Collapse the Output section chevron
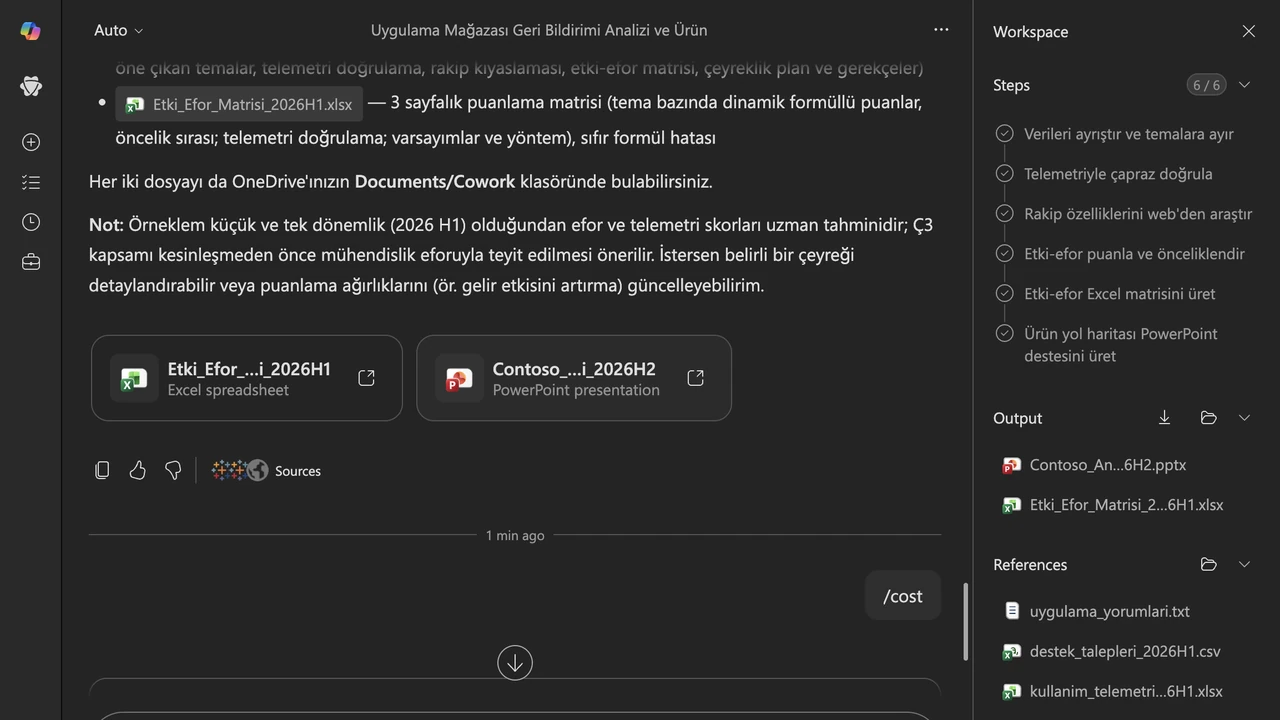 pyautogui.click(x=1244, y=418)
